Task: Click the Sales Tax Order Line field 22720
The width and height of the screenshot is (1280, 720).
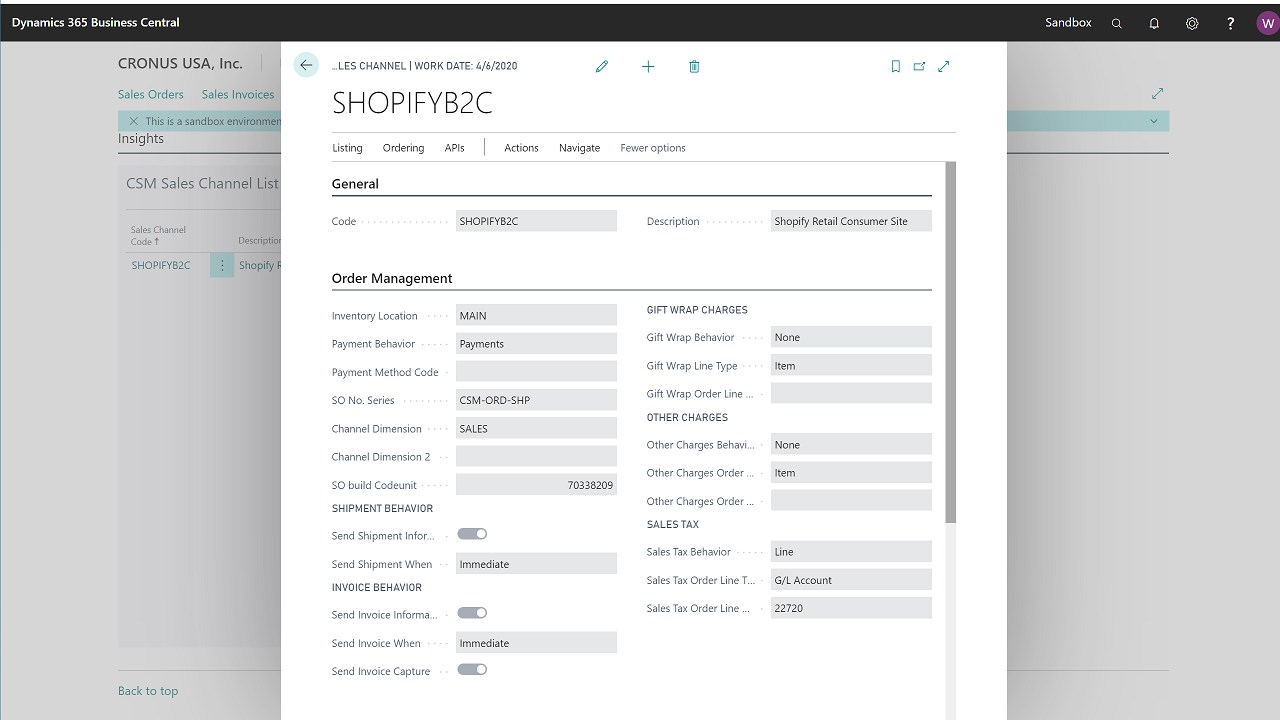Action: point(851,607)
